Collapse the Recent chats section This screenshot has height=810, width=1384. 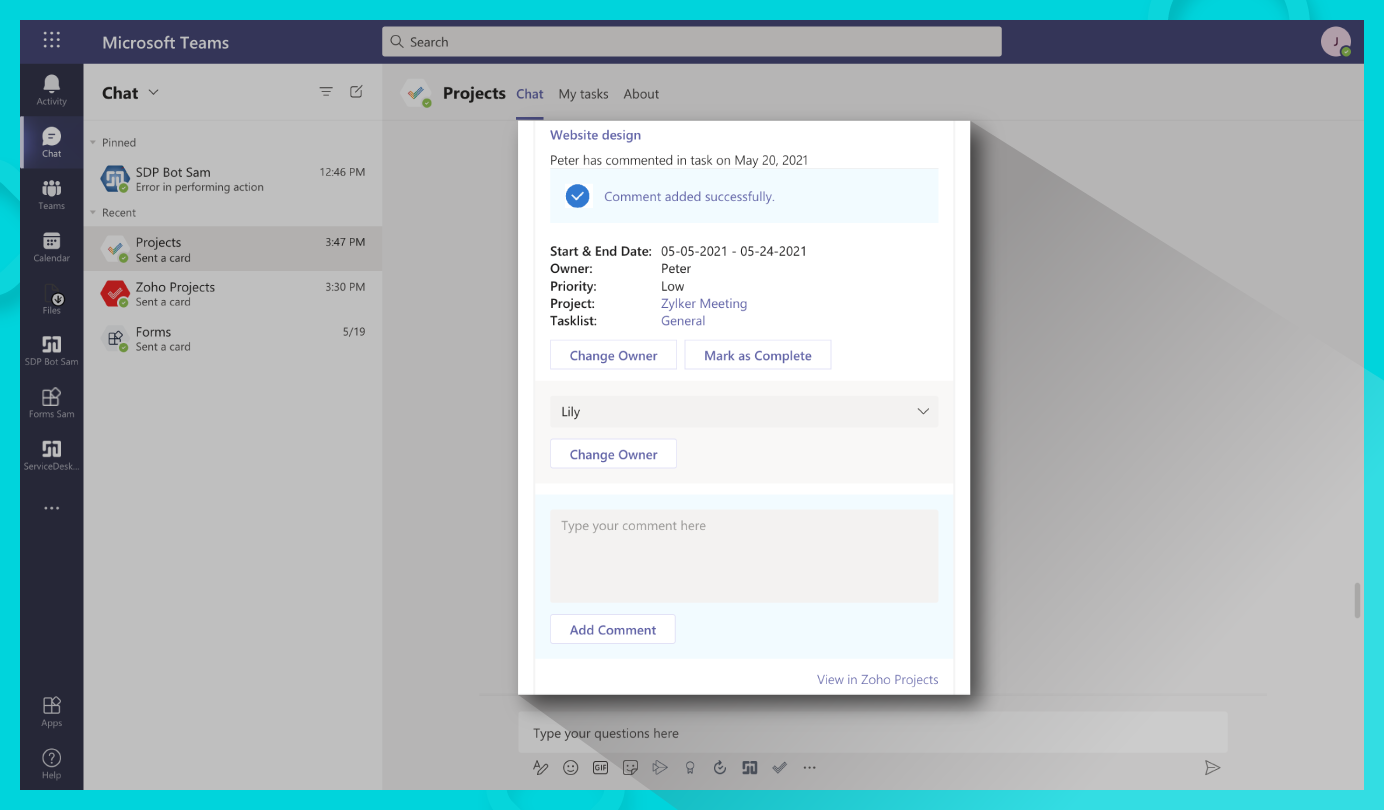pyautogui.click(x=93, y=213)
